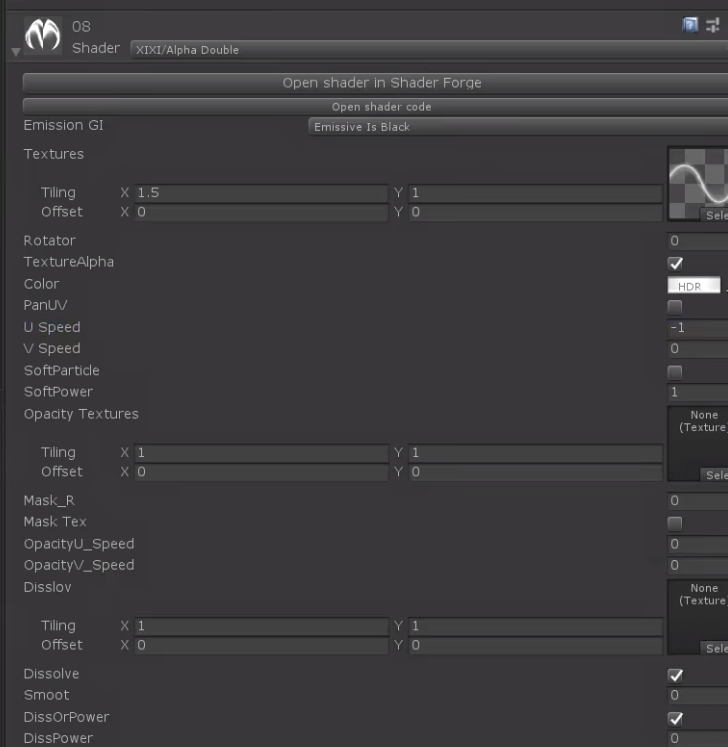Open the Emissive Is Black dropdown
The image size is (728, 747).
518,127
